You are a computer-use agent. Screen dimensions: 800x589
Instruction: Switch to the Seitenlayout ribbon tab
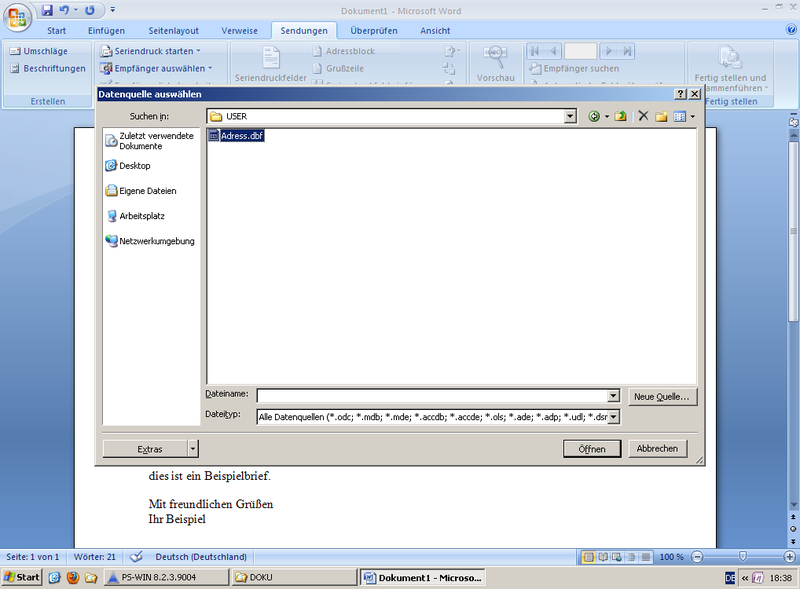tap(173, 31)
